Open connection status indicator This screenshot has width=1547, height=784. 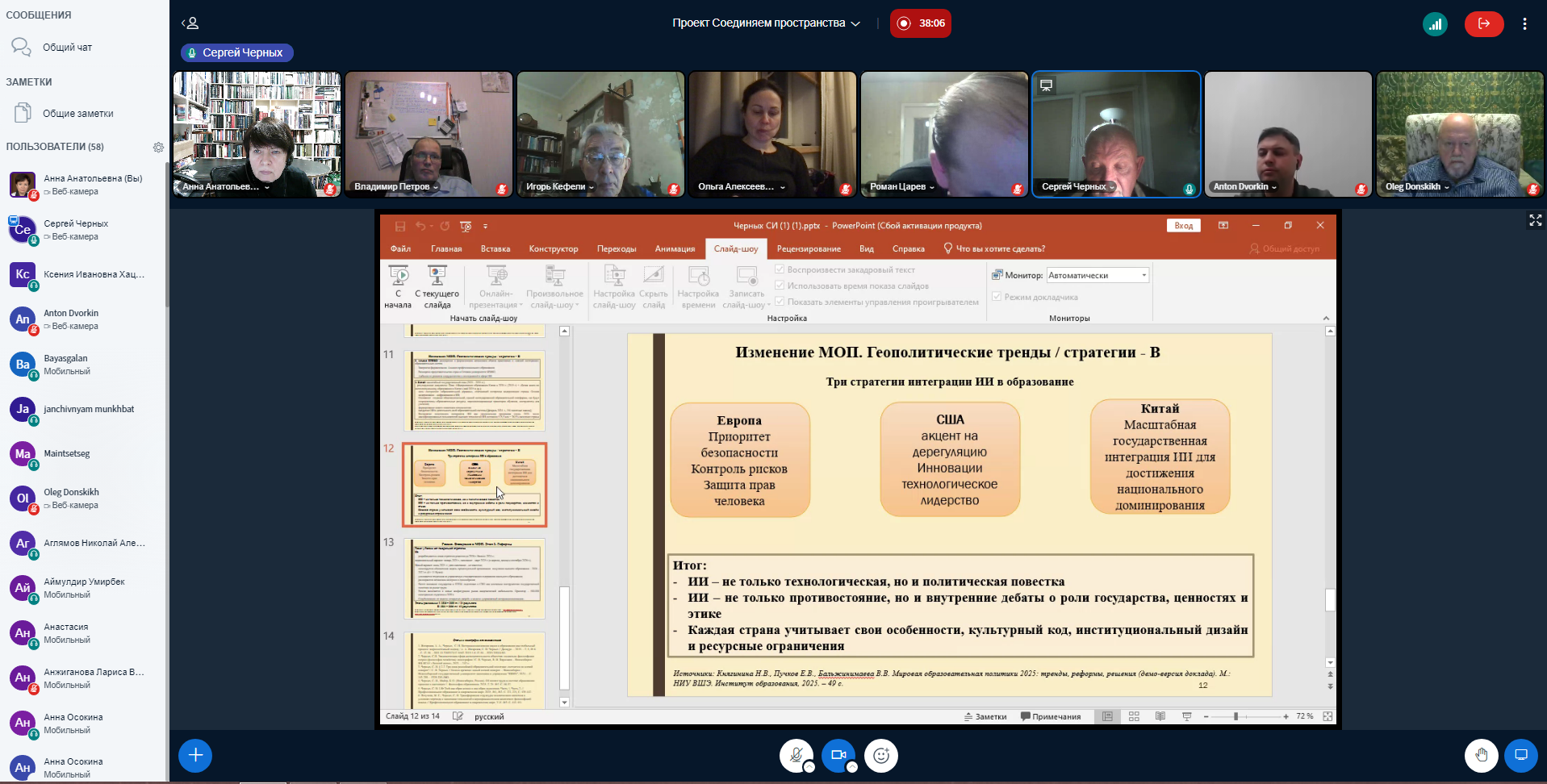[1434, 23]
